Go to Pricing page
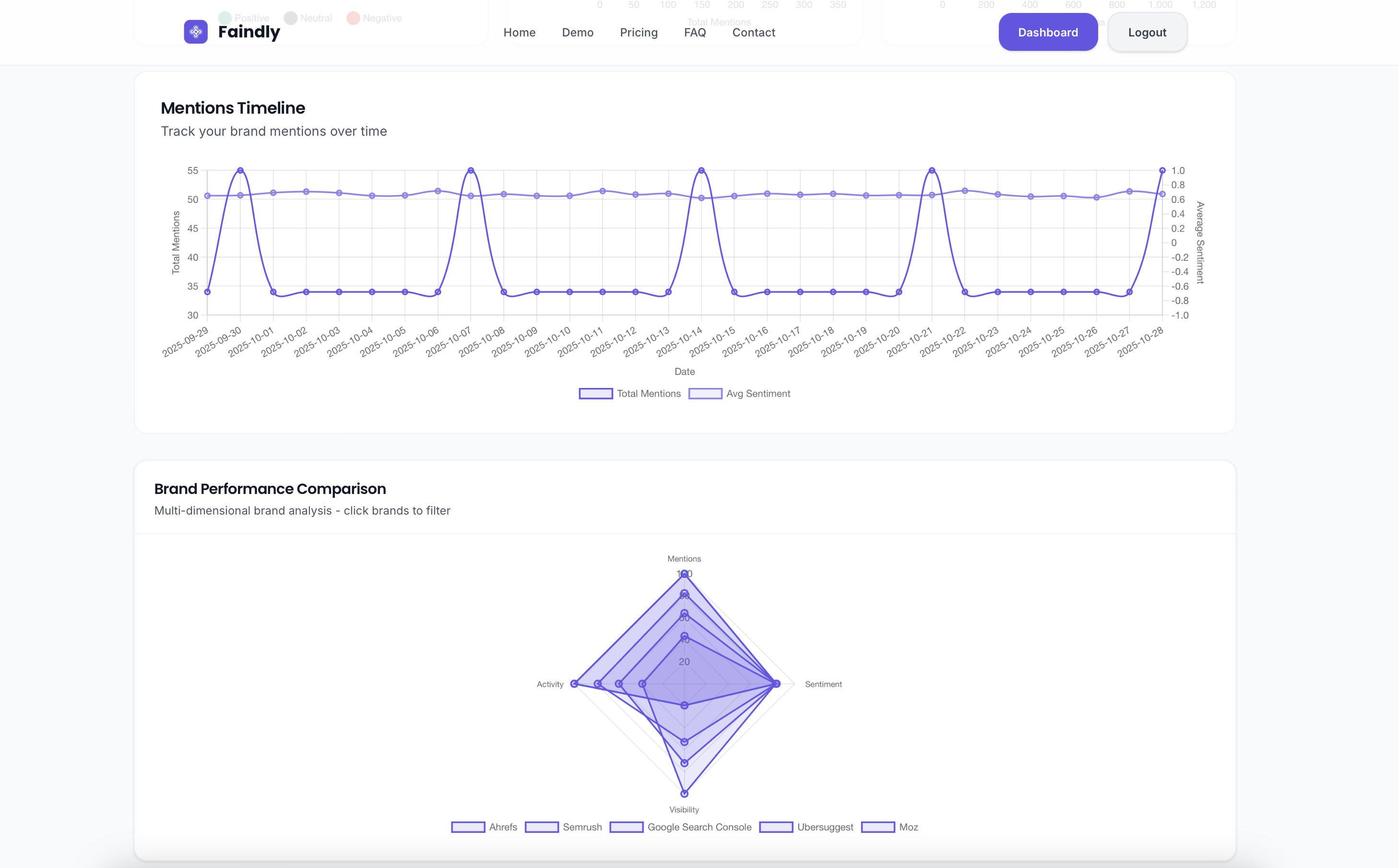Screen dimensions: 1398x868 639,33
